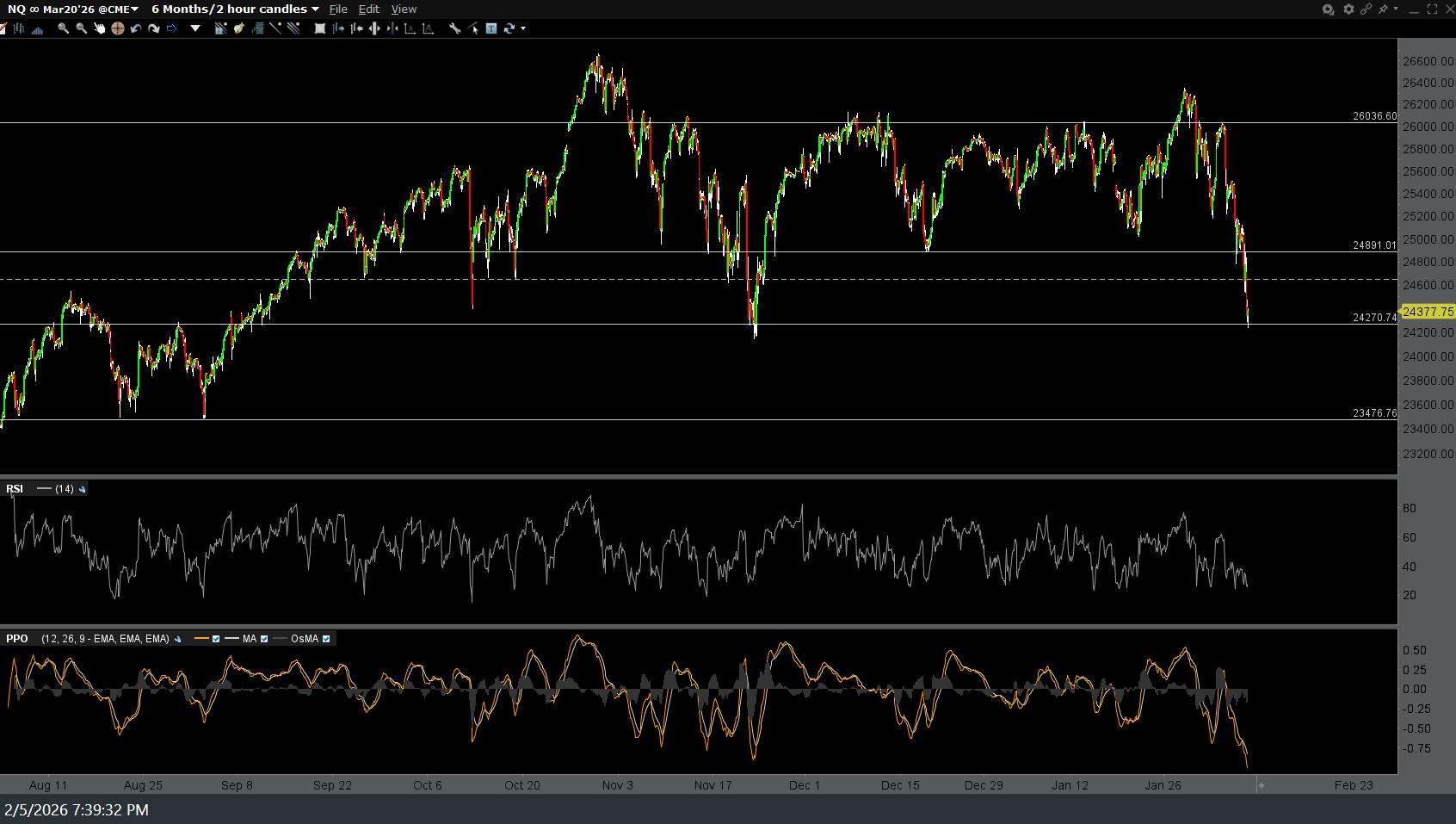The height and width of the screenshot is (824, 1456).
Task: Disable the OsMA histogram checkbox
Action: (326, 639)
